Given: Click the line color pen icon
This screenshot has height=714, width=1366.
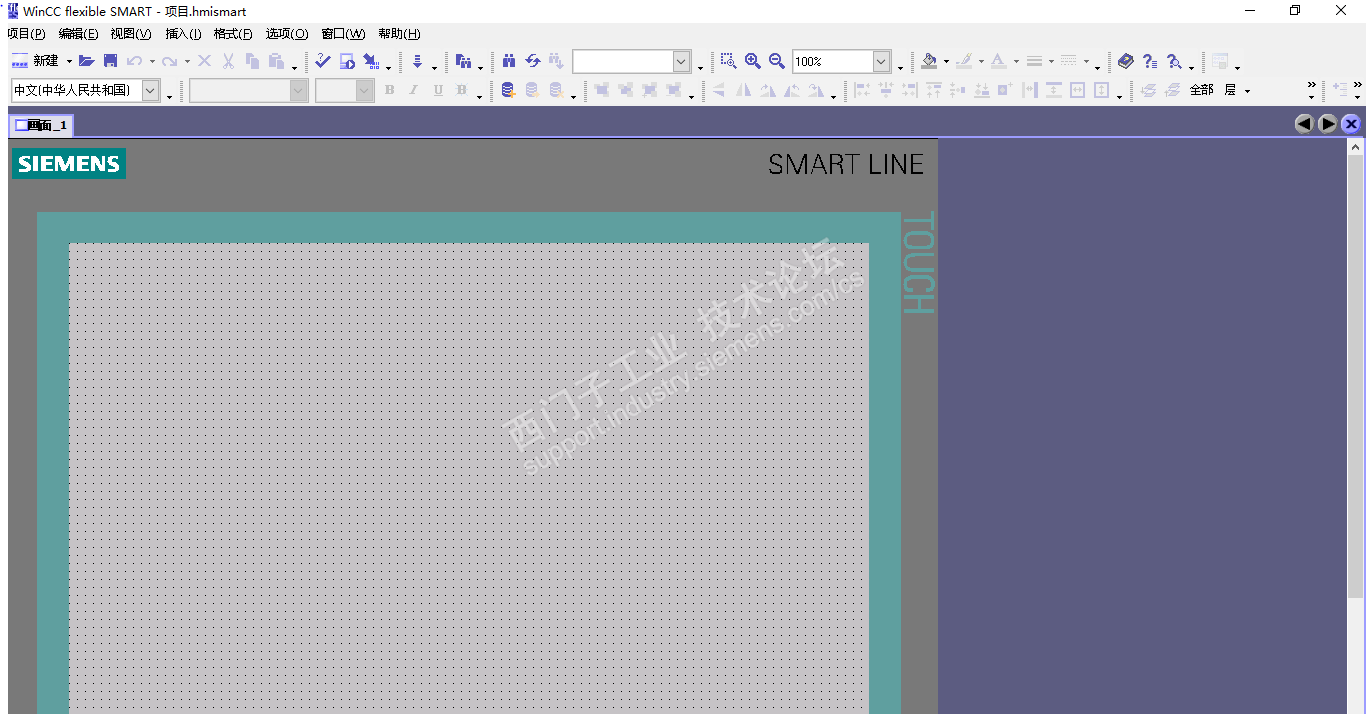Looking at the screenshot, I should pyautogui.click(x=963, y=61).
